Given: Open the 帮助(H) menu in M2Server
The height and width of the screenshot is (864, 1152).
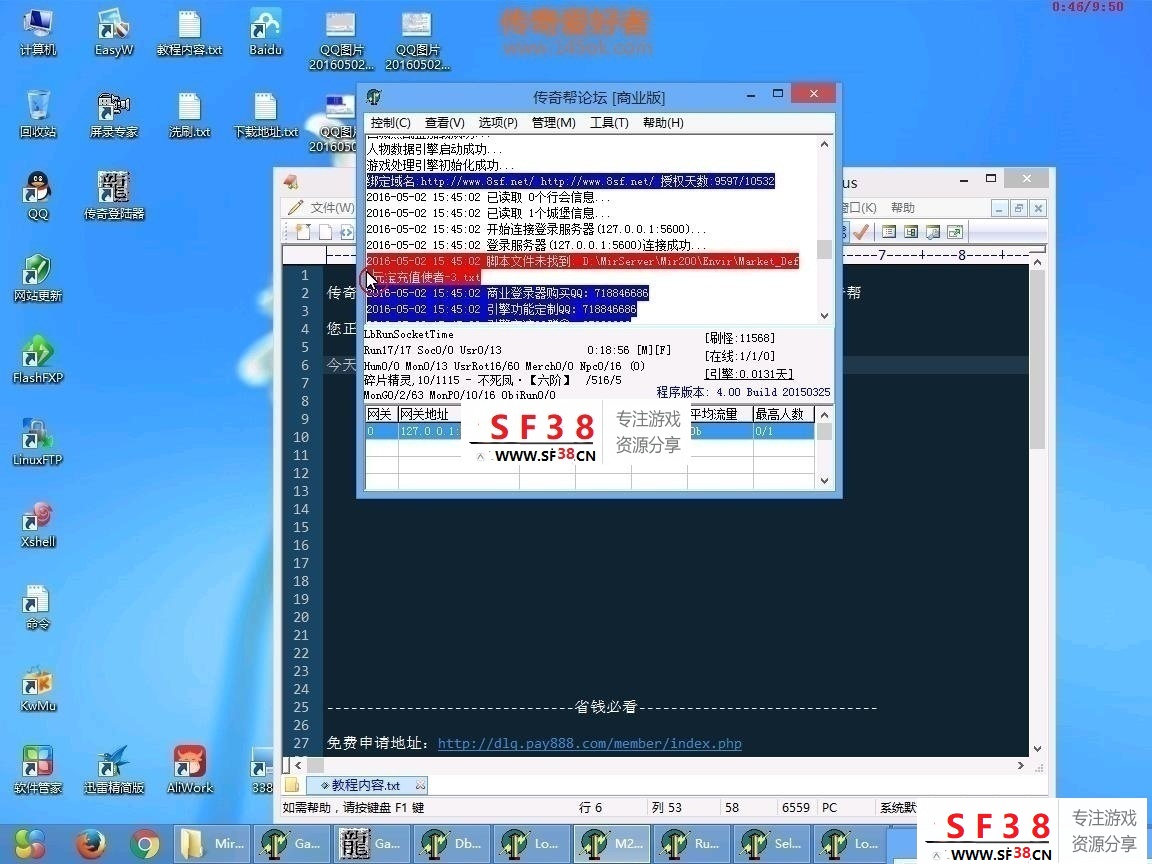Looking at the screenshot, I should tap(663, 123).
